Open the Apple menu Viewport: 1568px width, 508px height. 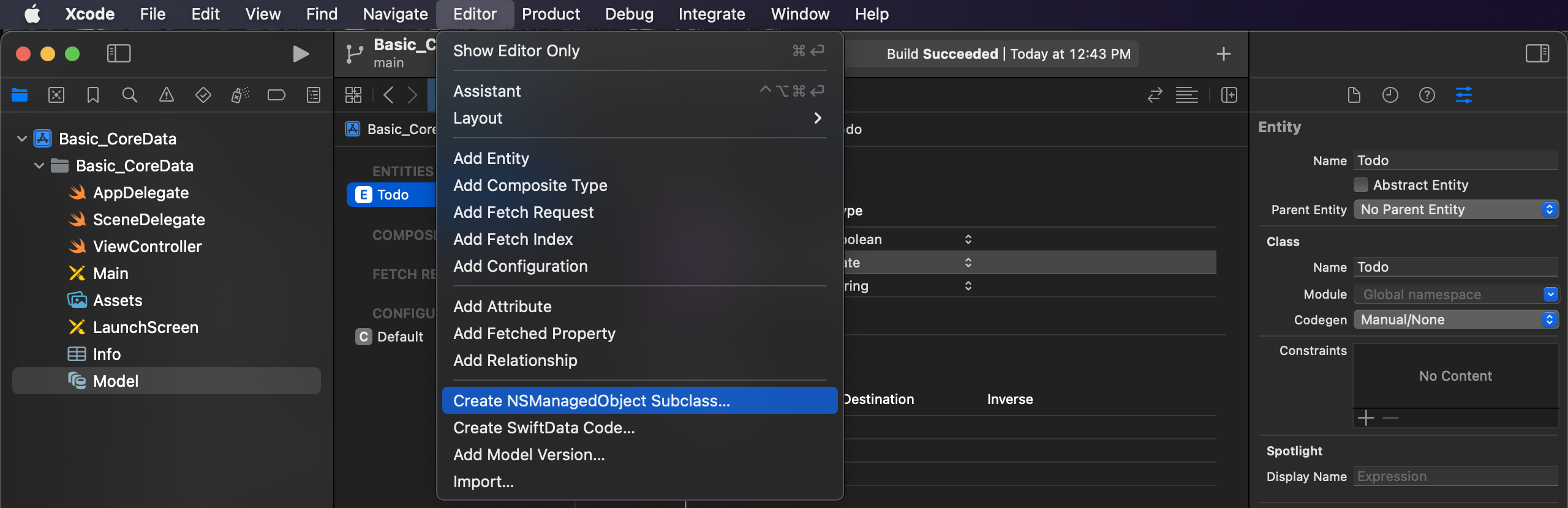[x=32, y=14]
